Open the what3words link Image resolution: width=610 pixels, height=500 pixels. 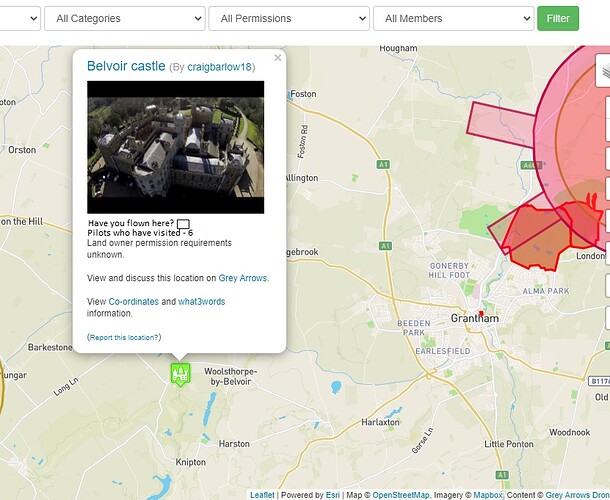click(x=203, y=301)
